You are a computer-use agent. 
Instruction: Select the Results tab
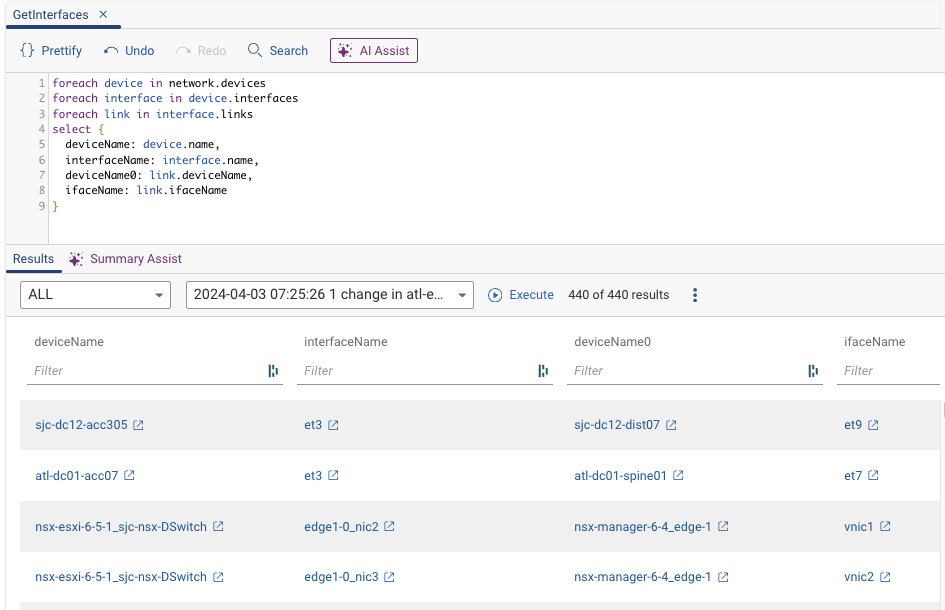click(33, 259)
